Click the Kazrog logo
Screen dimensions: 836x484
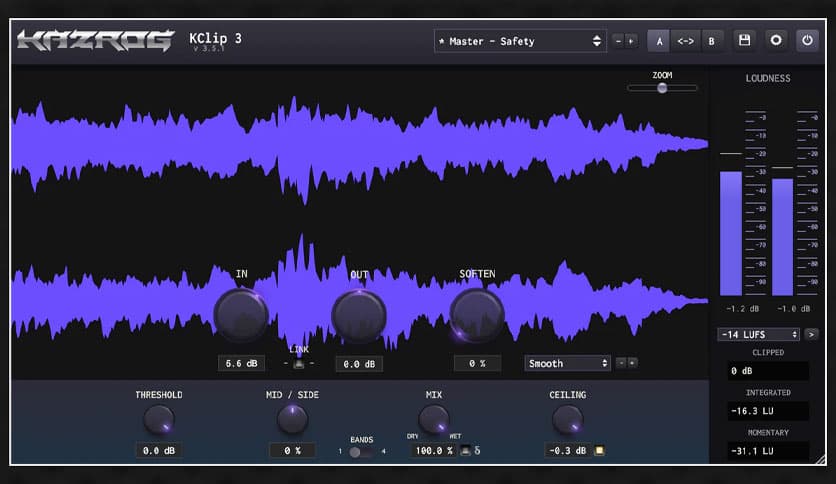click(x=95, y=41)
